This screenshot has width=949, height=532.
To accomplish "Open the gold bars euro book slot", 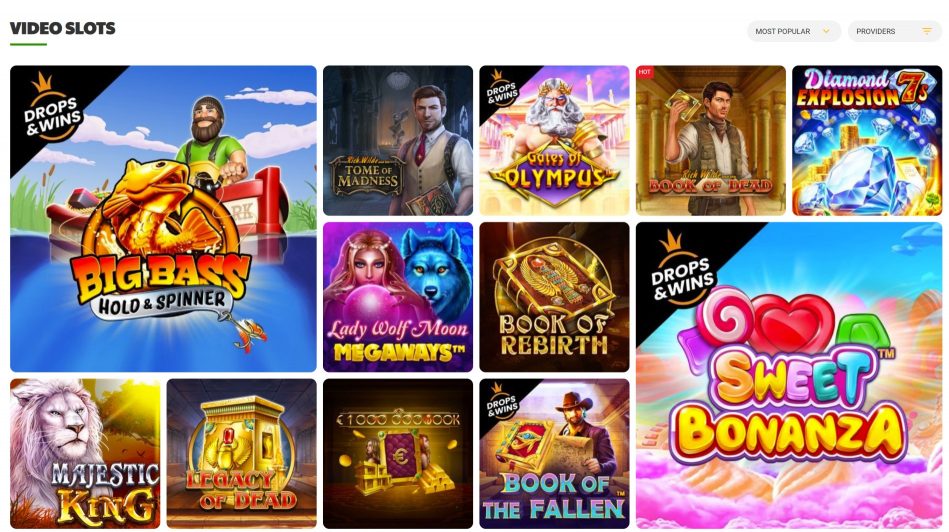I will [x=398, y=453].
